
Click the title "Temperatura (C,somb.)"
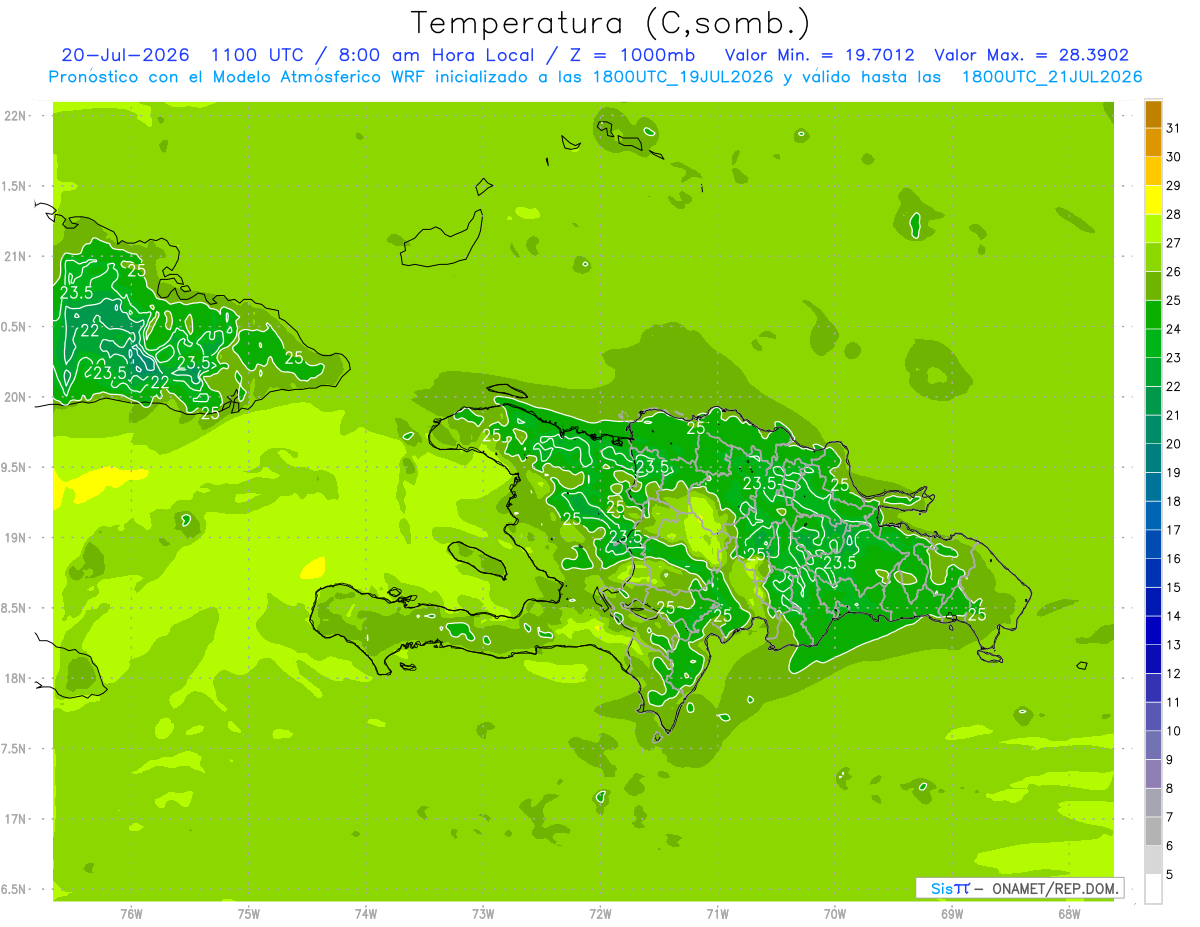(610, 23)
